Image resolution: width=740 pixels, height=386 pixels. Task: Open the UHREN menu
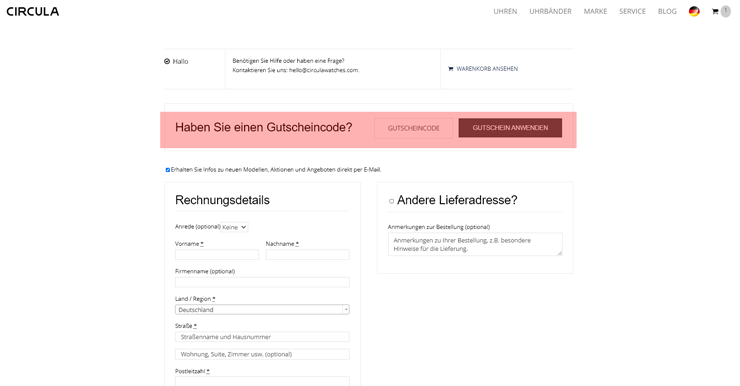pos(505,11)
